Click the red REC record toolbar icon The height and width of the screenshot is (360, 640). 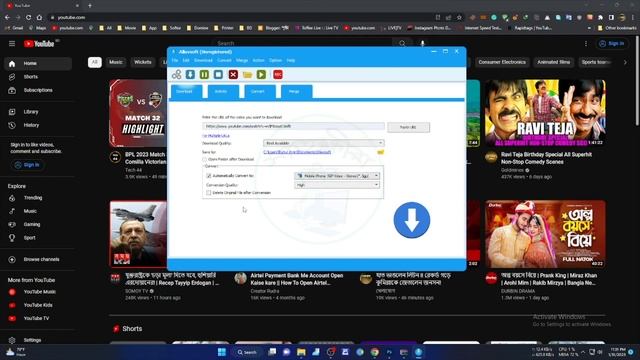pos(278,75)
